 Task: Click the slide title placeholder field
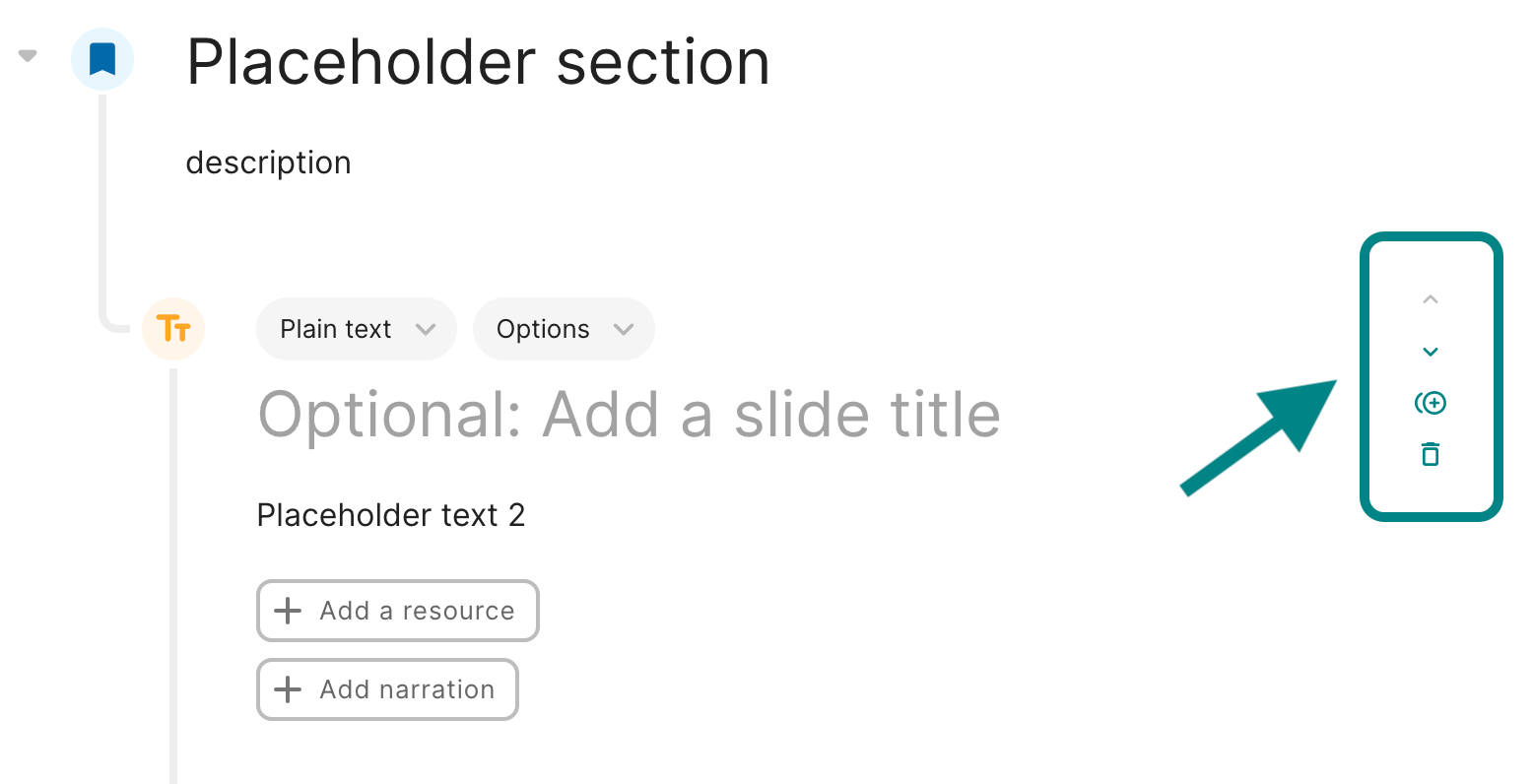(x=630, y=414)
